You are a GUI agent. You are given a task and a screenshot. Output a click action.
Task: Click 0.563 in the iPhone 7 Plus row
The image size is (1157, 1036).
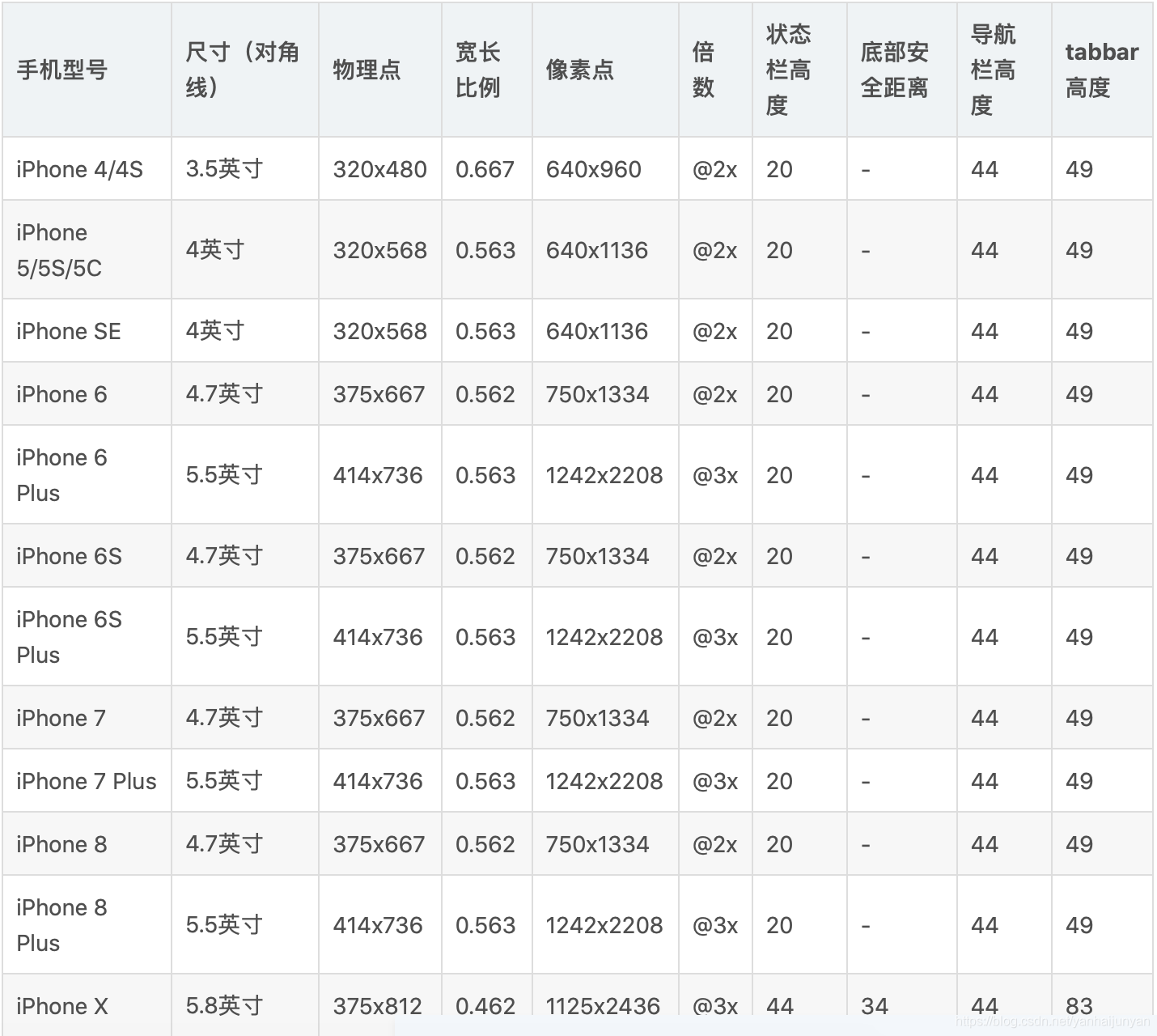click(485, 781)
